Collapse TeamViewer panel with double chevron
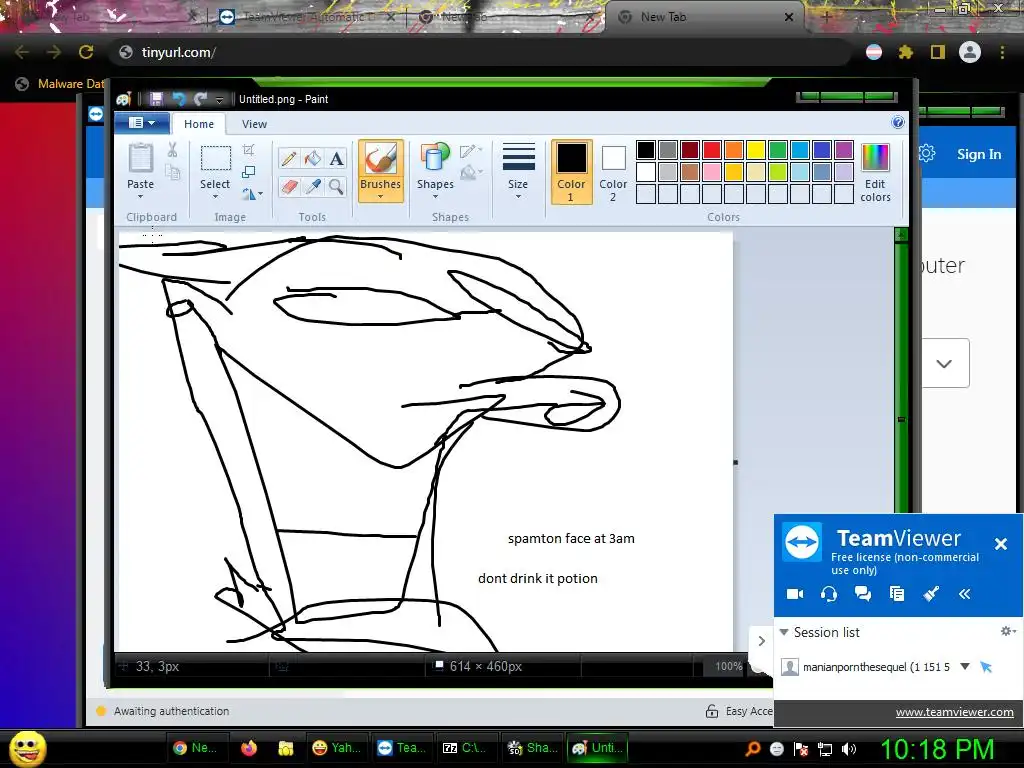Screen dimensions: 1024x768 [x=965, y=594]
